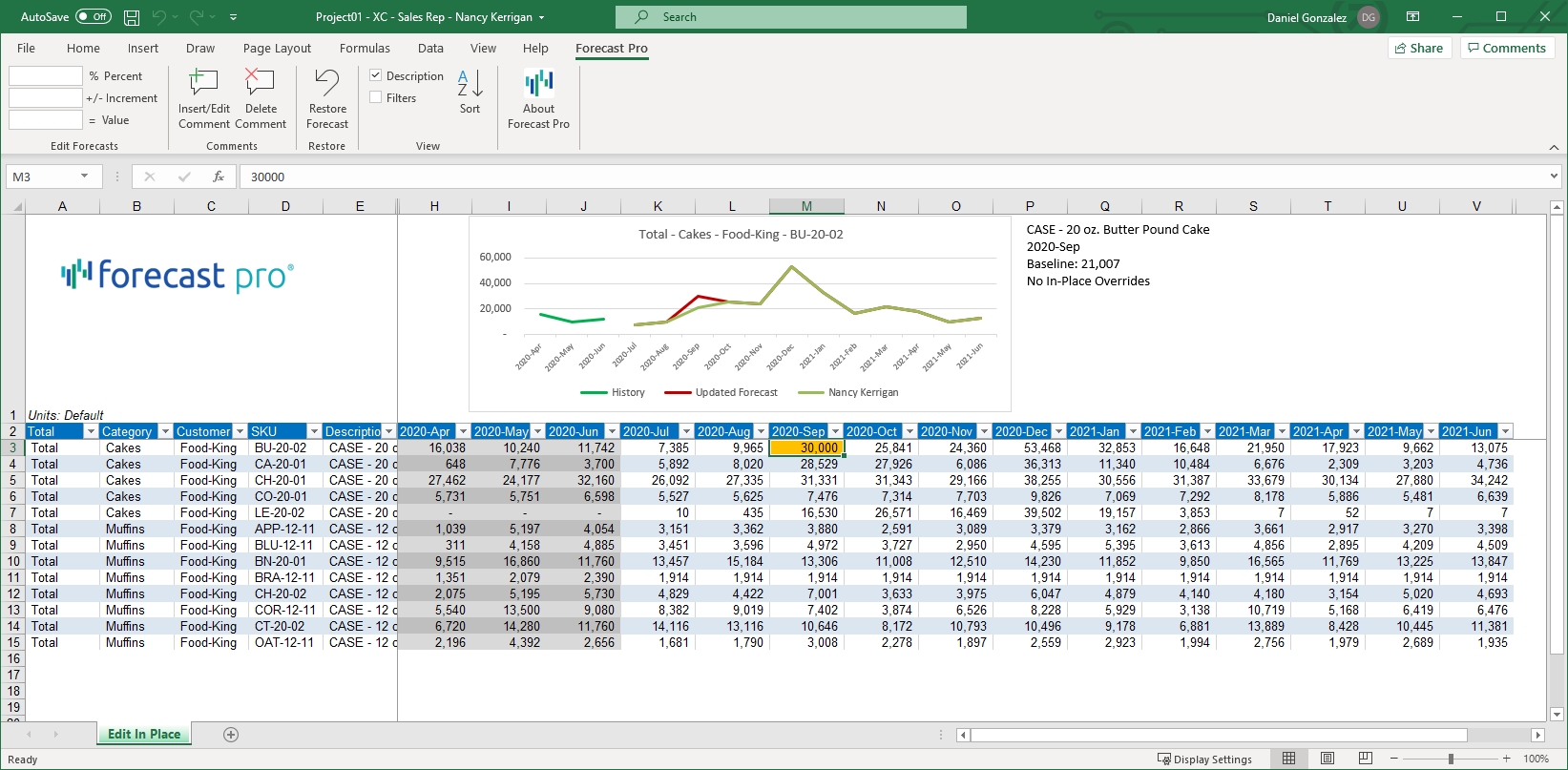Click the DG user account avatar
1568x770 pixels.
click(x=1369, y=17)
